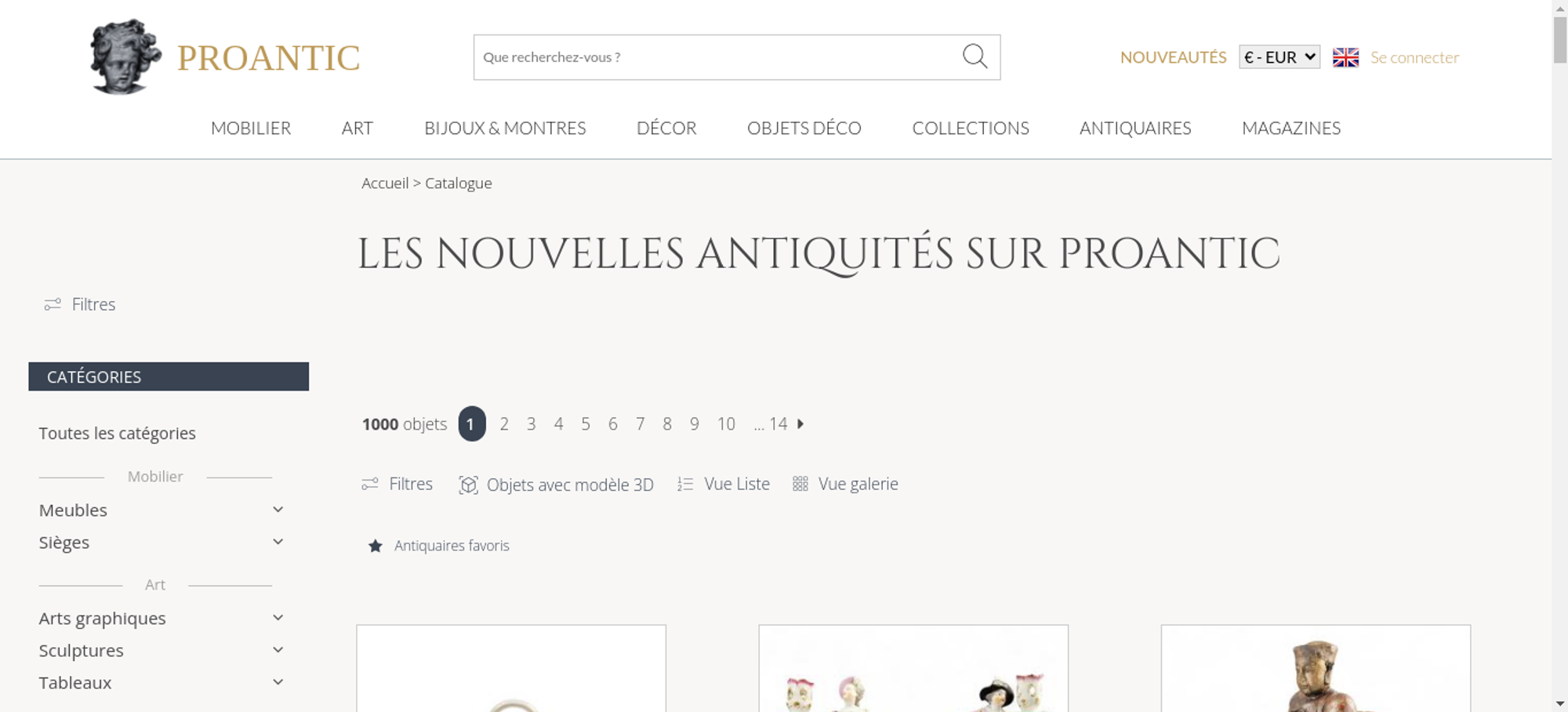Open the MOBILIER menu
The width and height of the screenshot is (1568, 712).
coord(251,128)
